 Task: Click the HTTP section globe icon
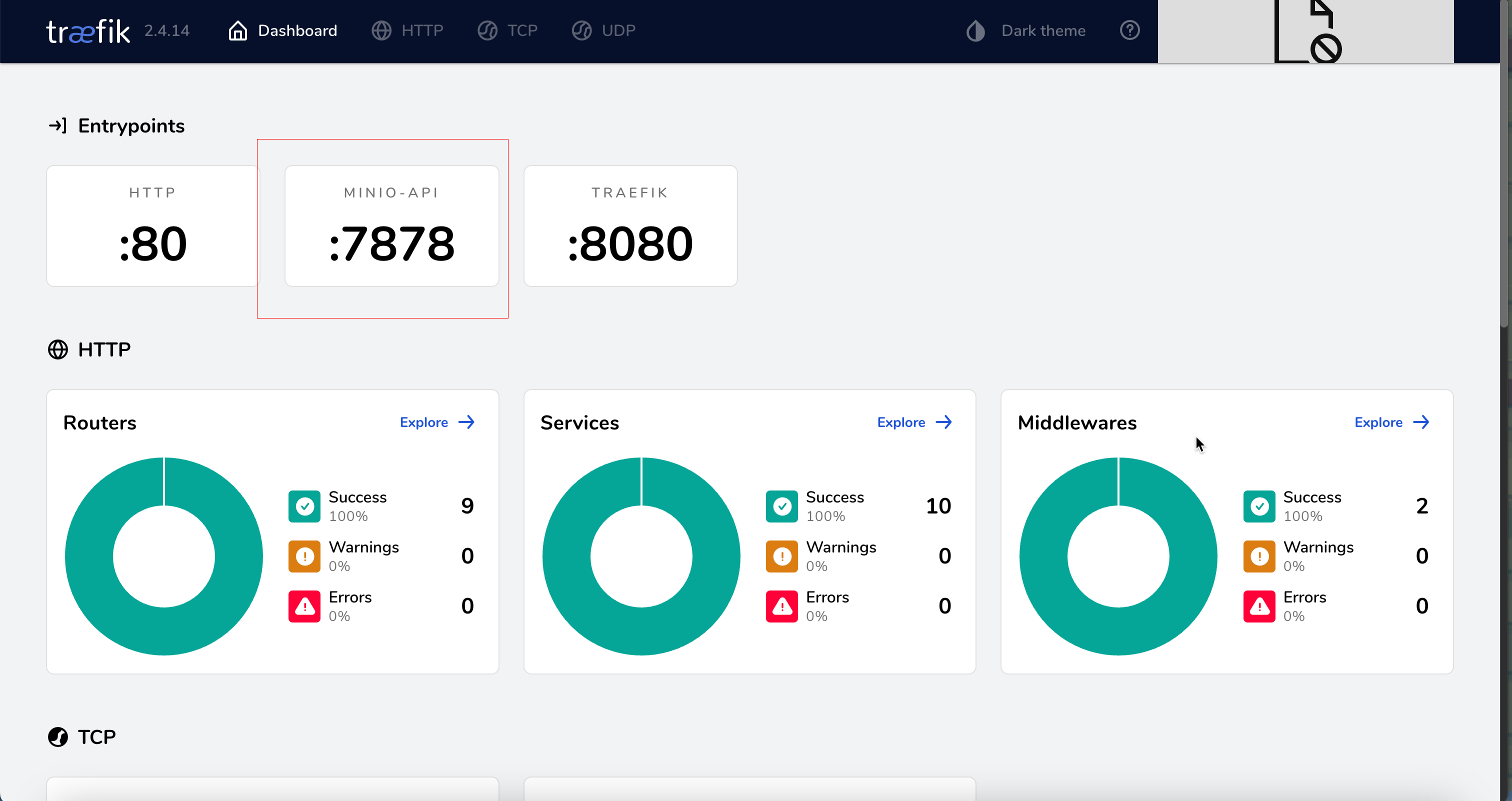[57, 349]
